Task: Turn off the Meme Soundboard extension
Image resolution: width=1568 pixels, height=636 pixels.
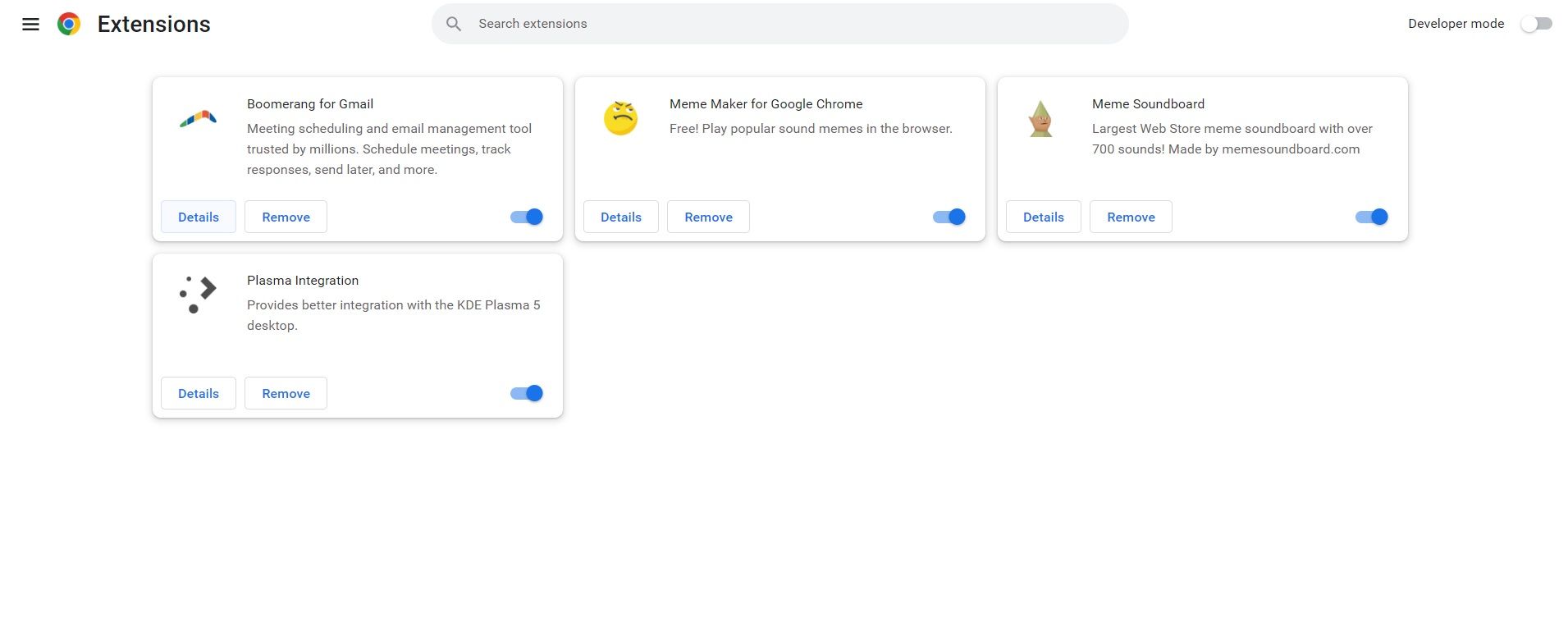Action: point(1371,217)
